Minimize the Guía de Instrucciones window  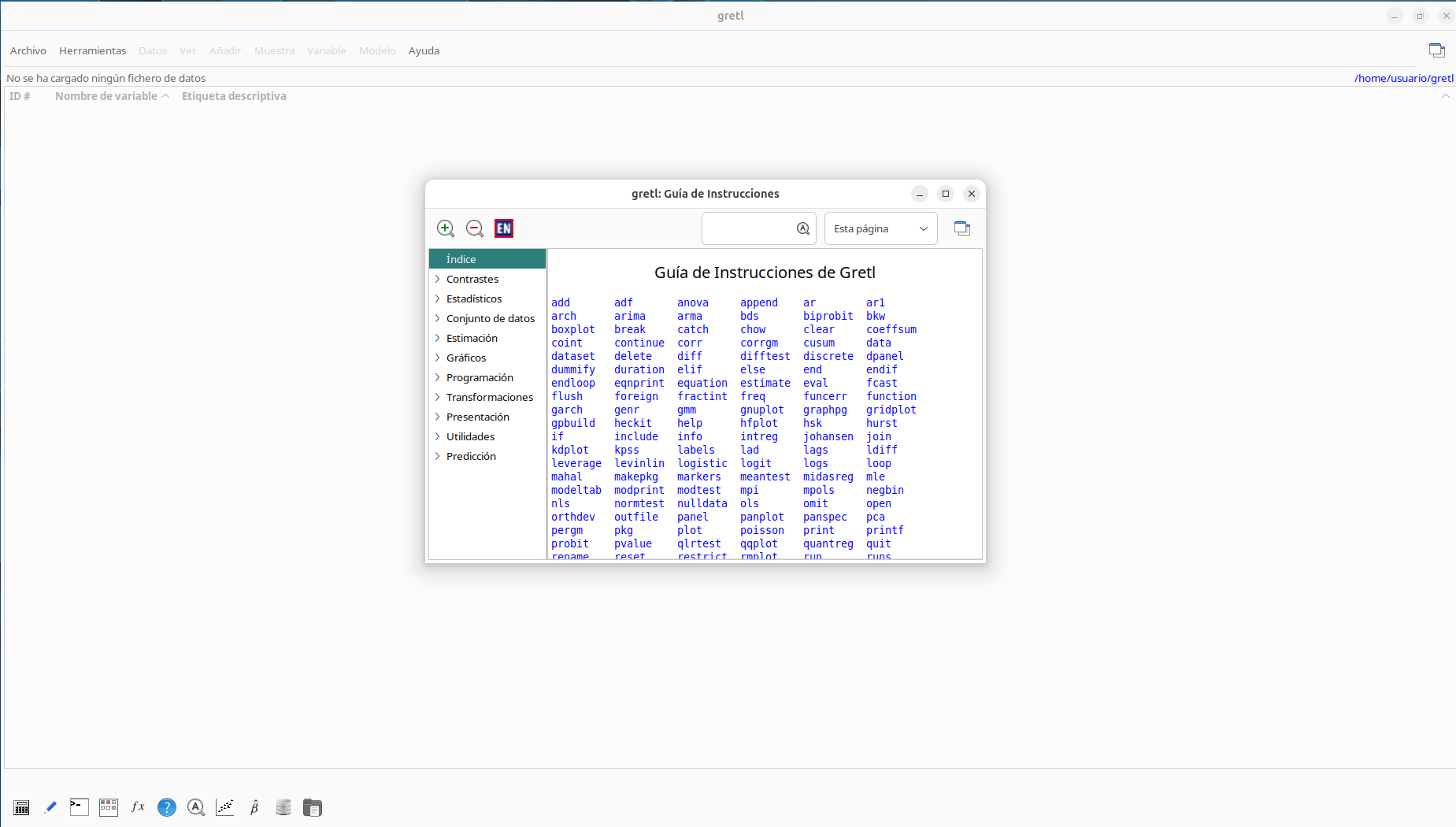pyautogui.click(x=920, y=194)
